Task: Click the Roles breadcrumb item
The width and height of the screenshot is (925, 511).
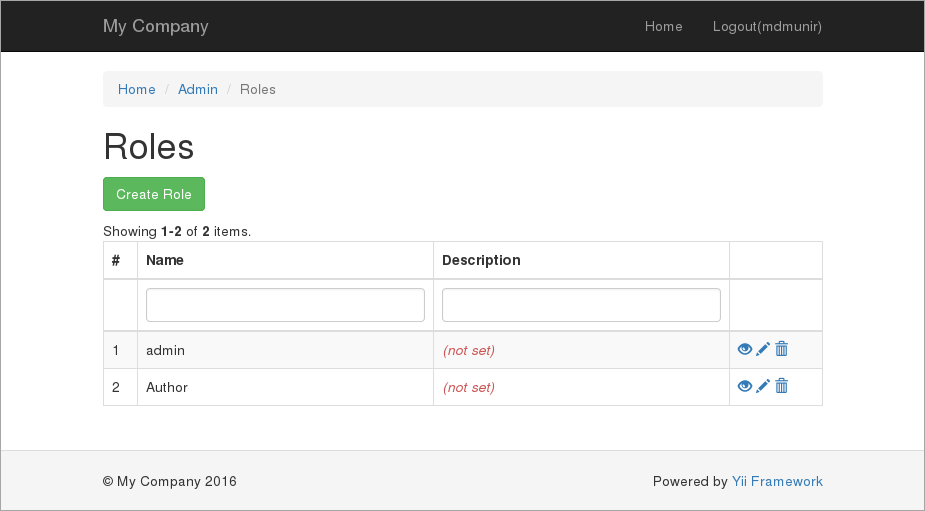Action: click(258, 89)
